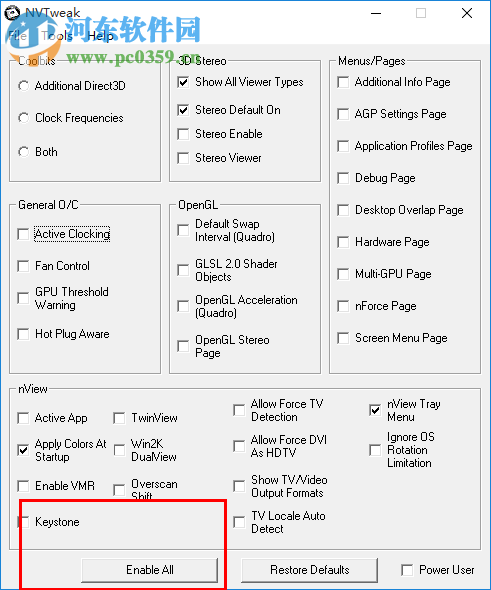Screen dimensions: 491x590
Task: Enable the nForce Page option
Action: click(x=343, y=306)
